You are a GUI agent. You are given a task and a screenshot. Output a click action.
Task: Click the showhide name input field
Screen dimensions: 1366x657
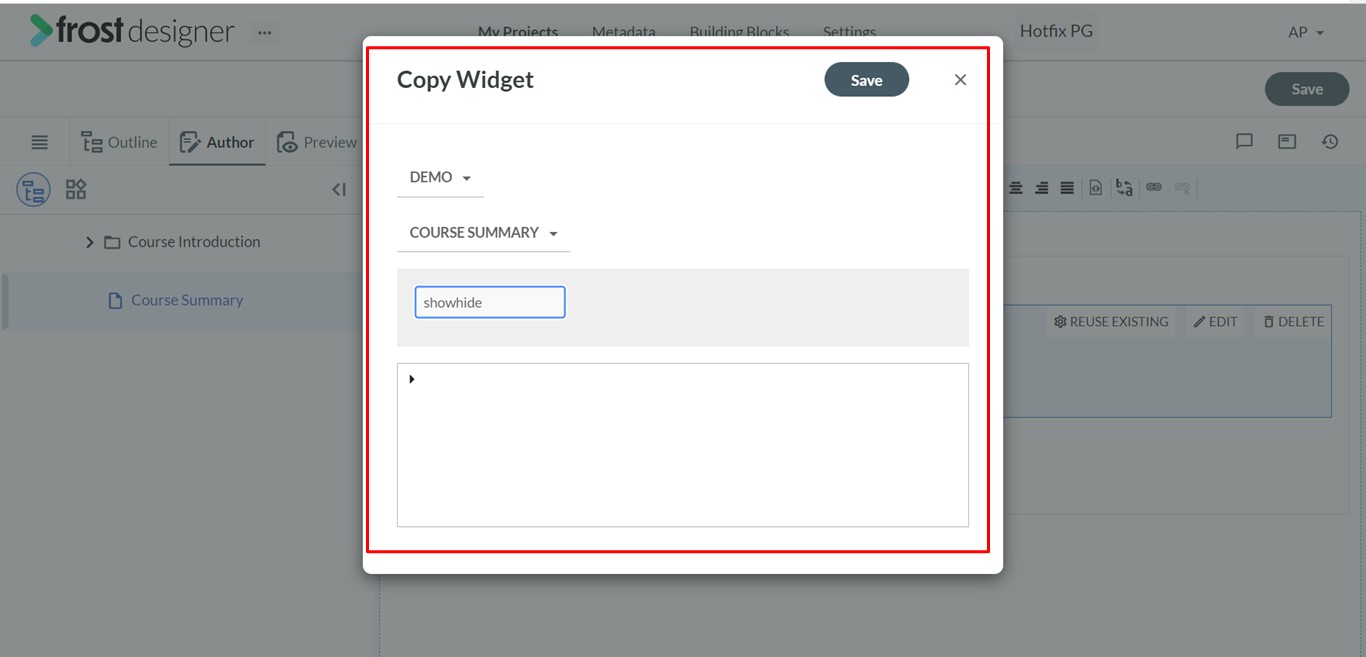490,302
